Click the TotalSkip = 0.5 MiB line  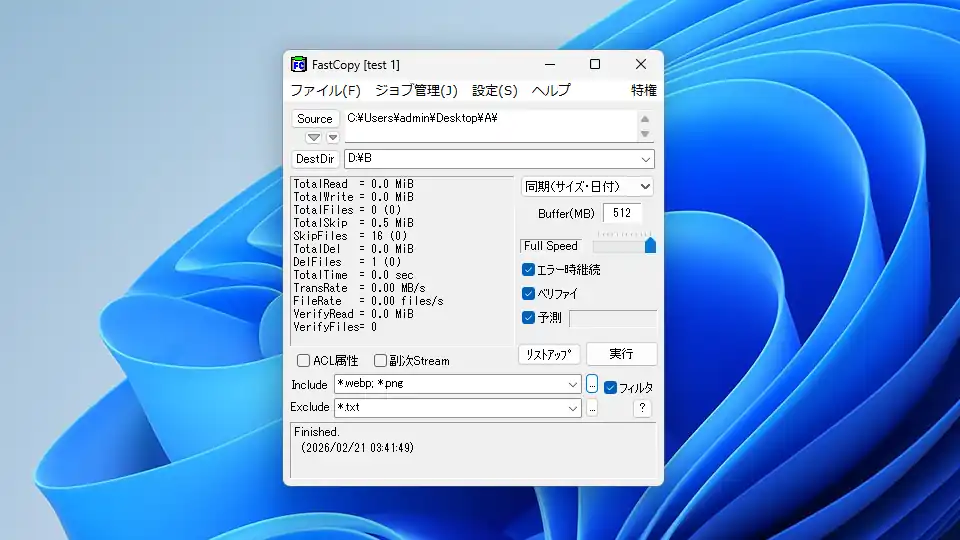click(x=353, y=223)
